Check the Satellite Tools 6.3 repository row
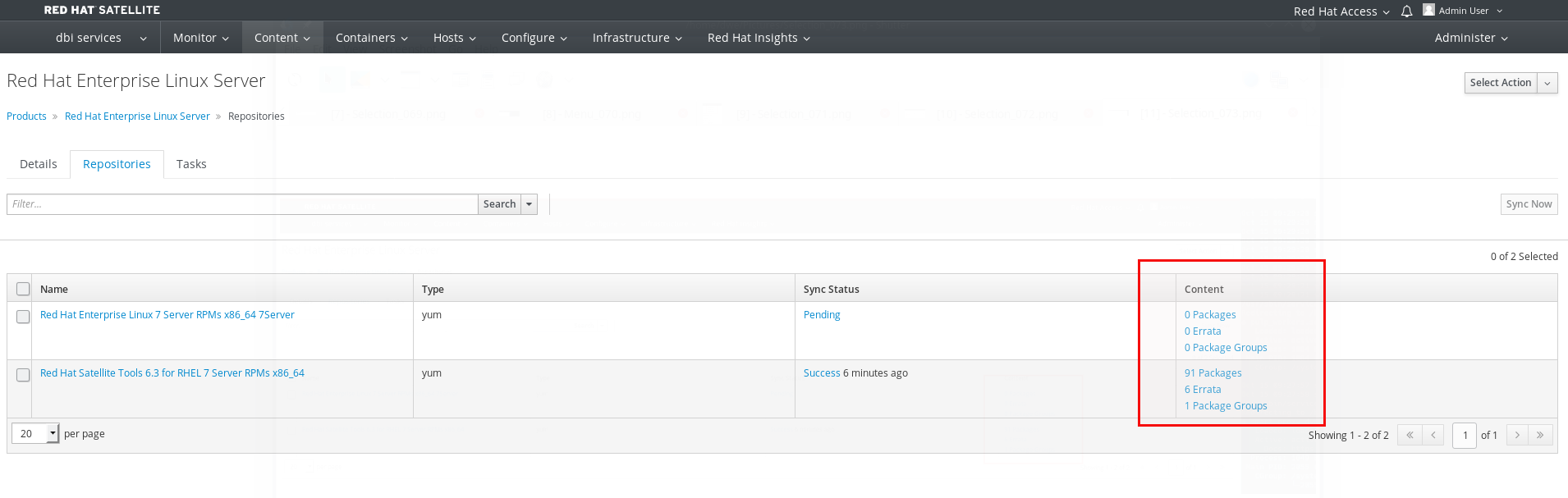 [23, 375]
